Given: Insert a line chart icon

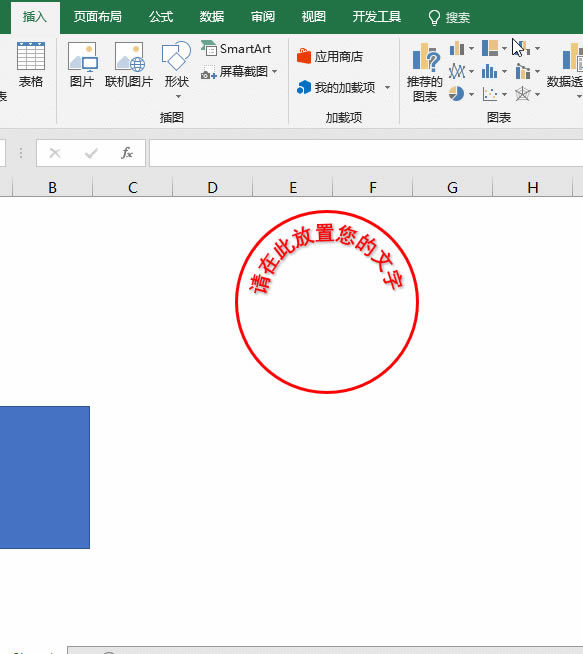Looking at the screenshot, I should (457, 71).
